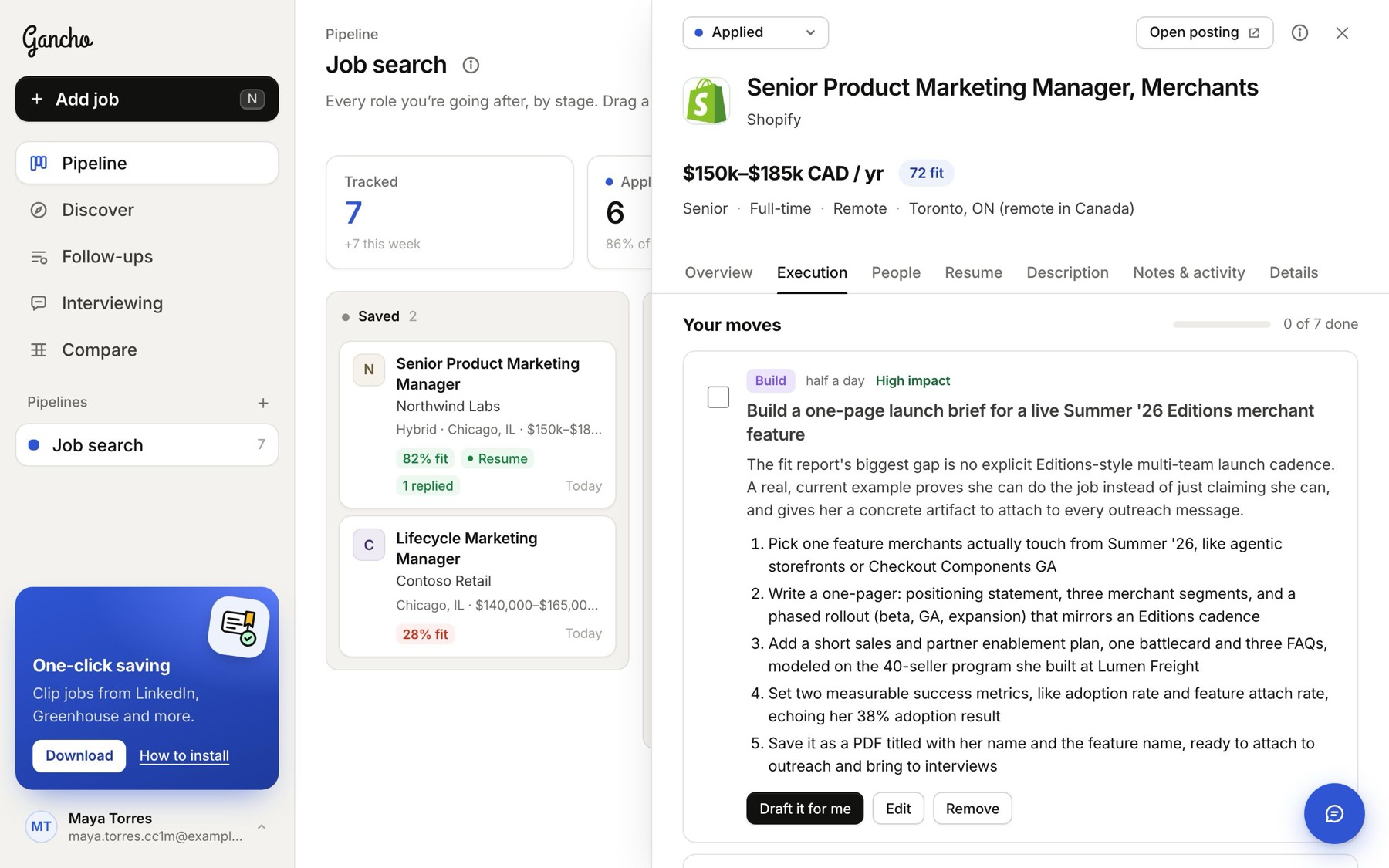Image resolution: width=1389 pixels, height=868 pixels.
Task: Edit the launch brief move
Action: click(898, 809)
